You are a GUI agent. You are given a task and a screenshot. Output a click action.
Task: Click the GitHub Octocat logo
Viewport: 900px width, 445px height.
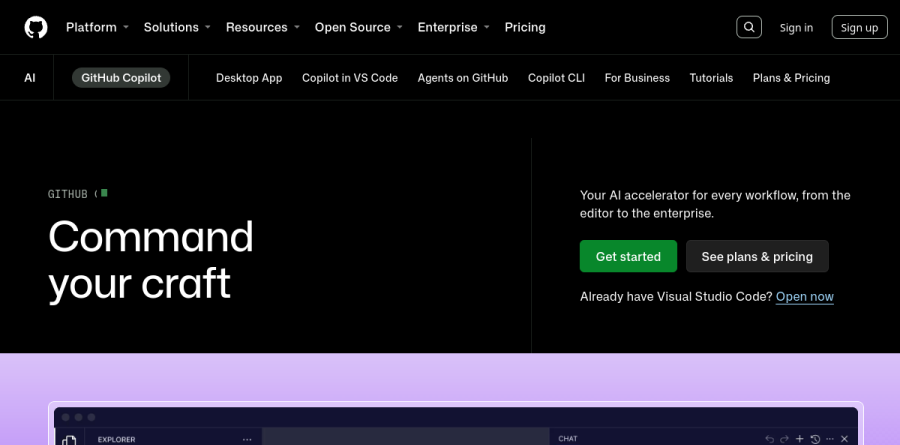(36, 27)
